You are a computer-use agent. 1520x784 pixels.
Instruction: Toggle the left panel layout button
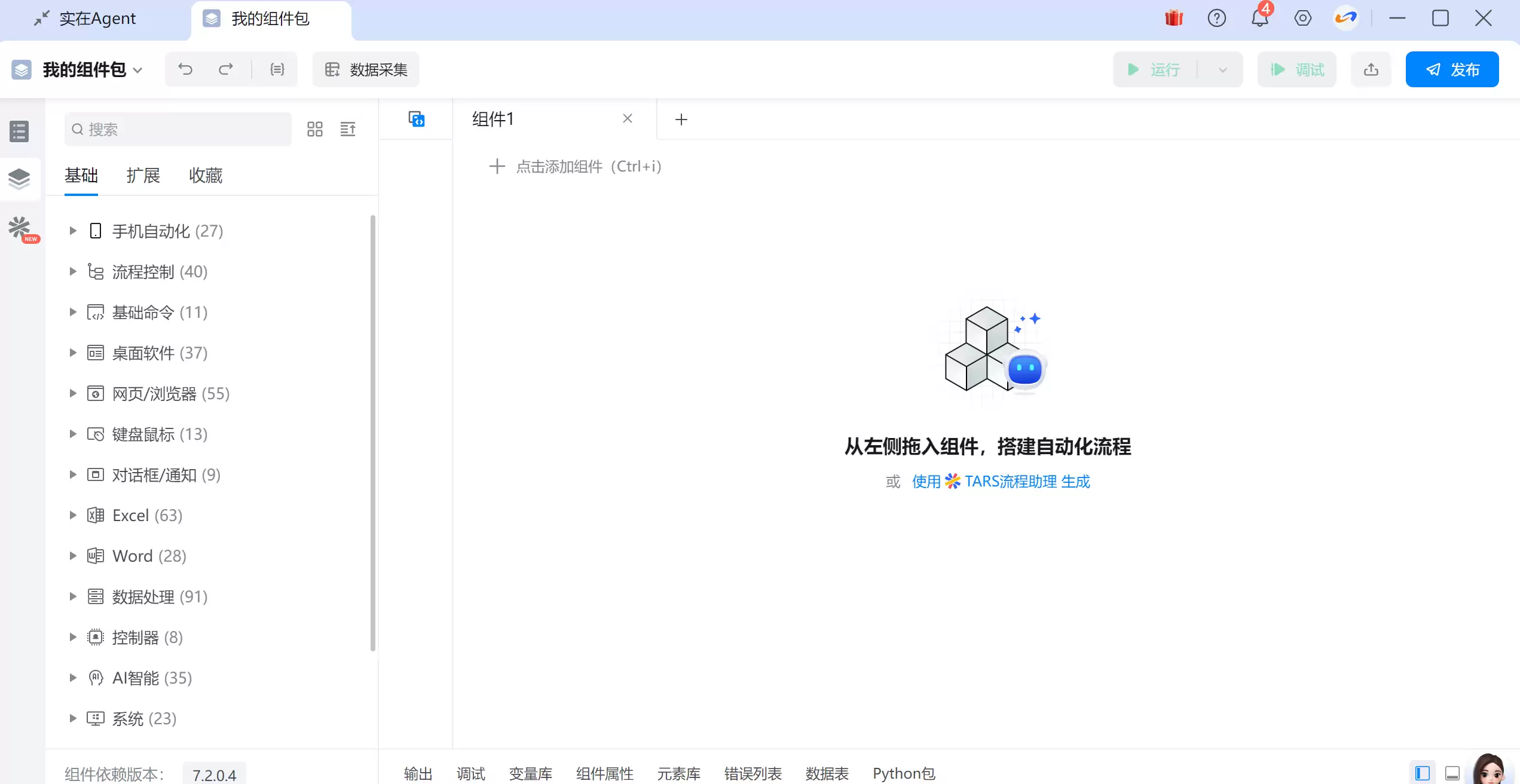(1423, 773)
